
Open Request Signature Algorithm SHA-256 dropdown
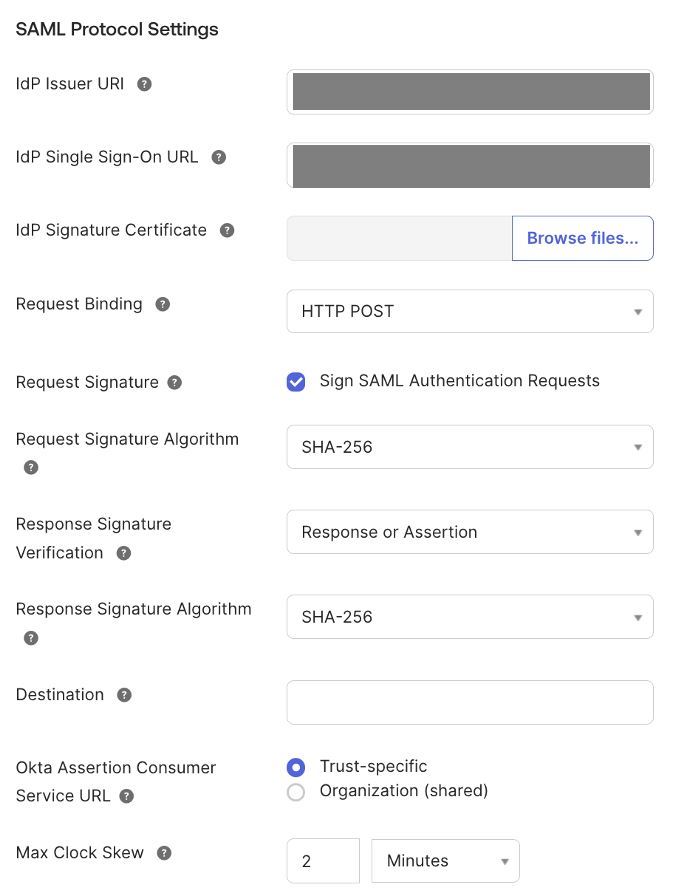(470, 447)
